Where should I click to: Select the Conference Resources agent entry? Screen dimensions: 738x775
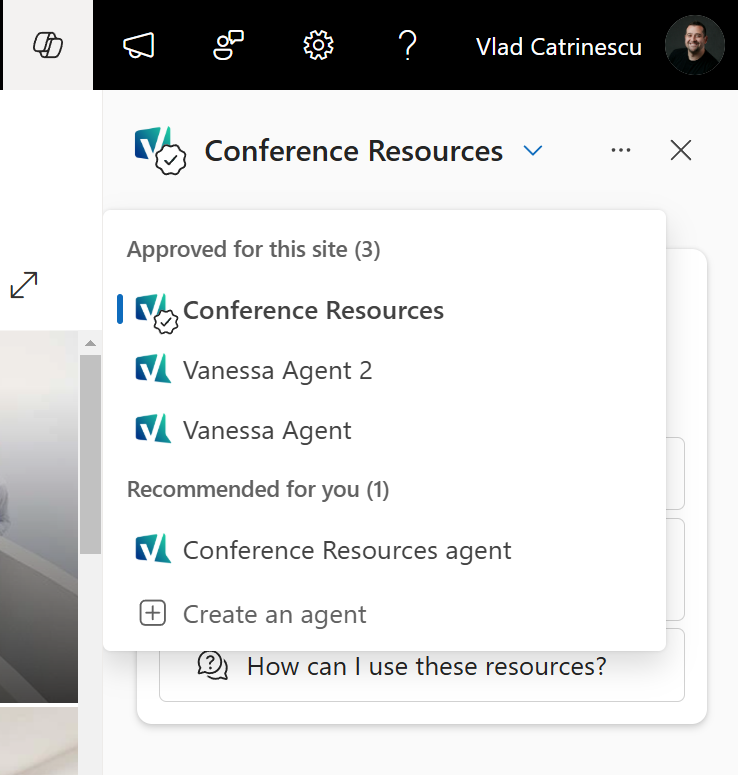pos(385,310)
